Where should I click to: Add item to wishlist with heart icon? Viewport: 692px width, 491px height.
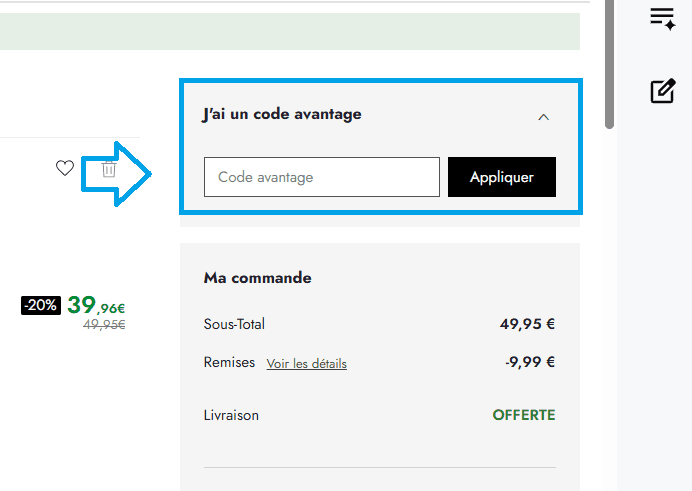65,168
